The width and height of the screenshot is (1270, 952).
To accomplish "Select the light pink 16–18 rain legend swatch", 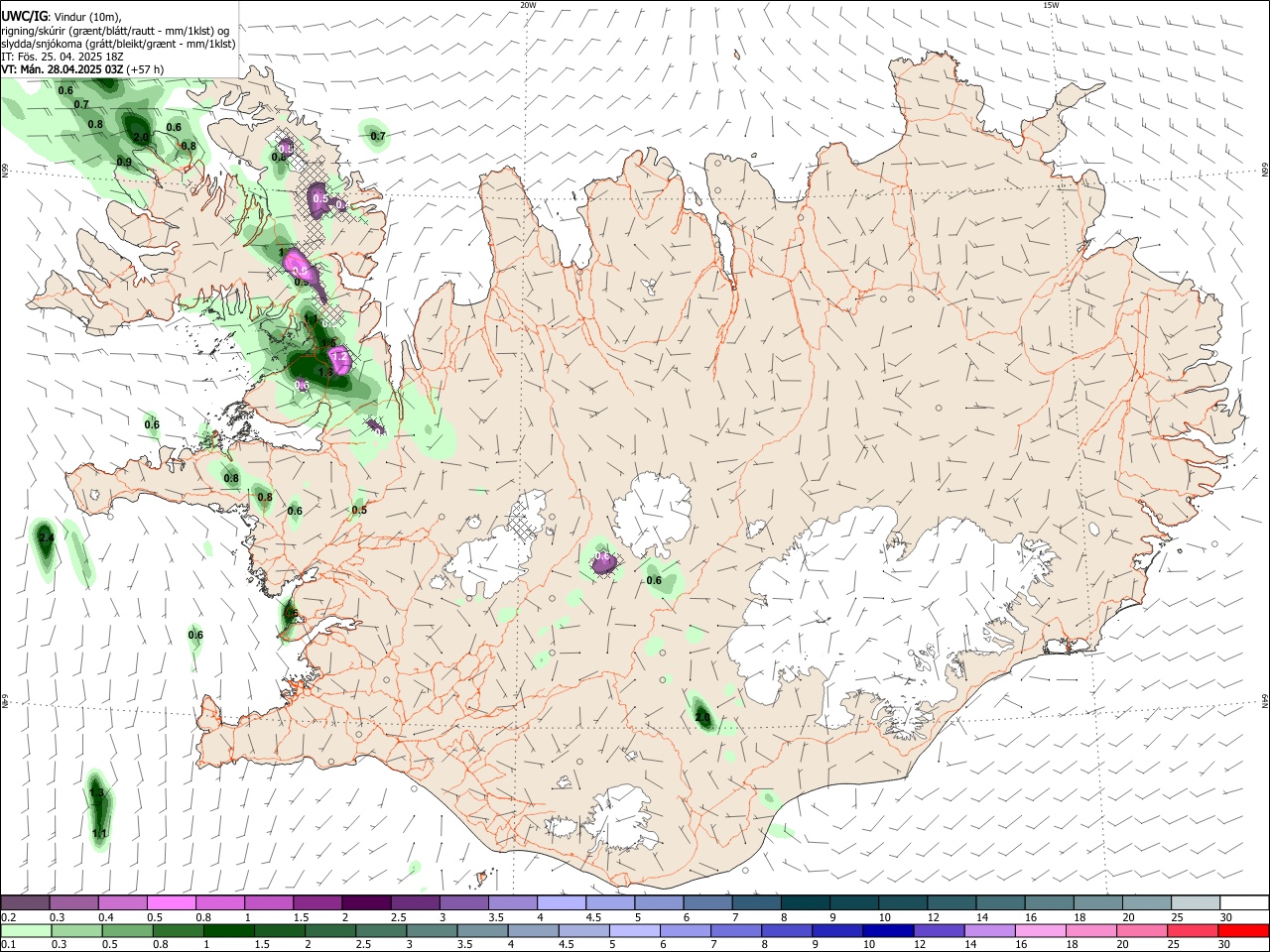I will click(x=1040, y=930).
